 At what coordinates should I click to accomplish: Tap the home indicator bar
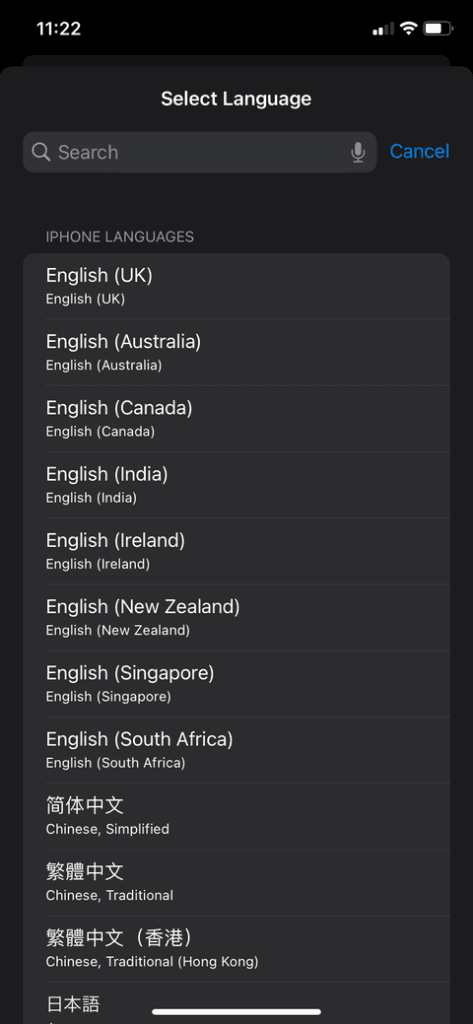pos(236,1012)
